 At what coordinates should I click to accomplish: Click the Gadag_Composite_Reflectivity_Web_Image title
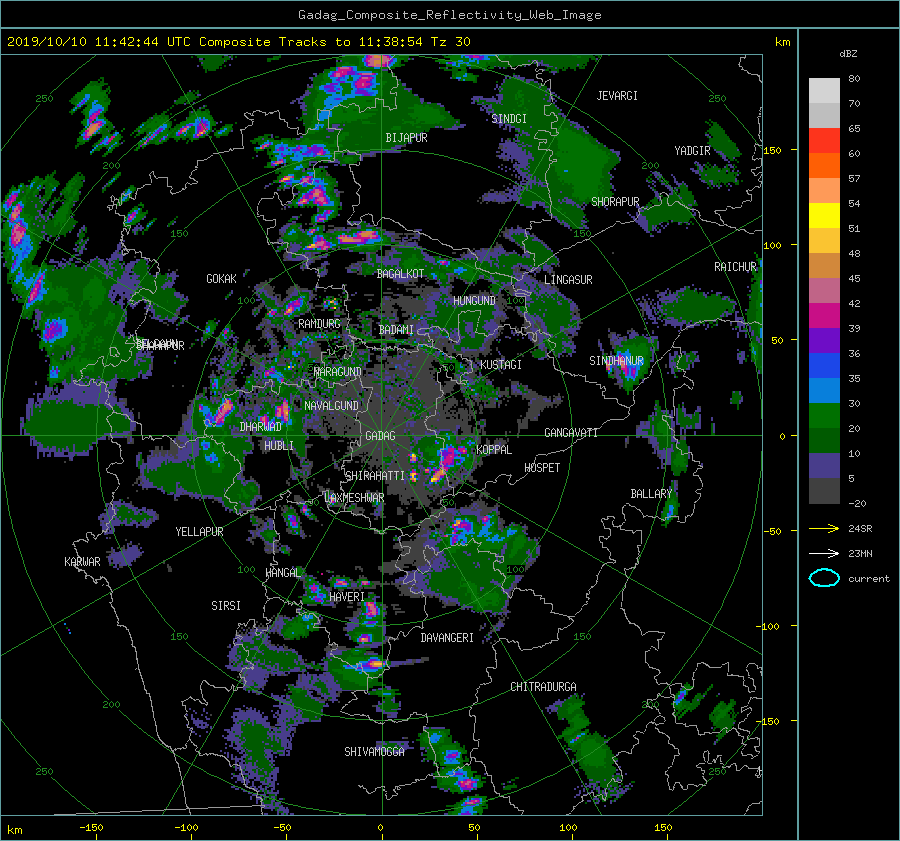tap(449, 15)
